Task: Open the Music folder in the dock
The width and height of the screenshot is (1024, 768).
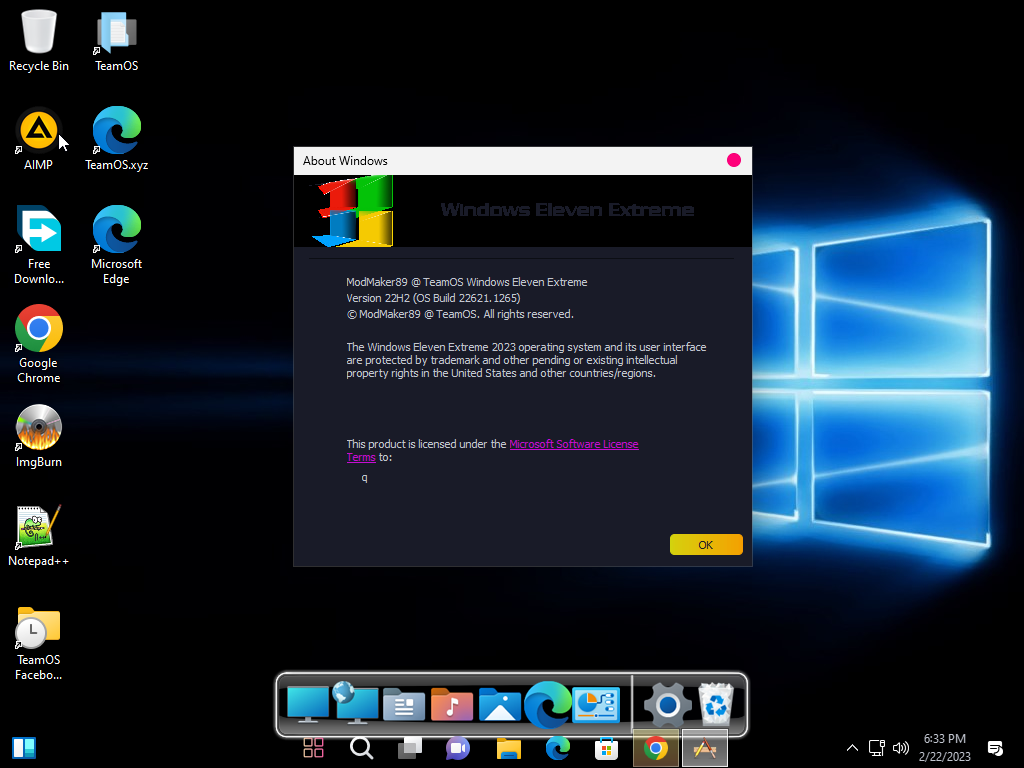Action: point(451,705)
